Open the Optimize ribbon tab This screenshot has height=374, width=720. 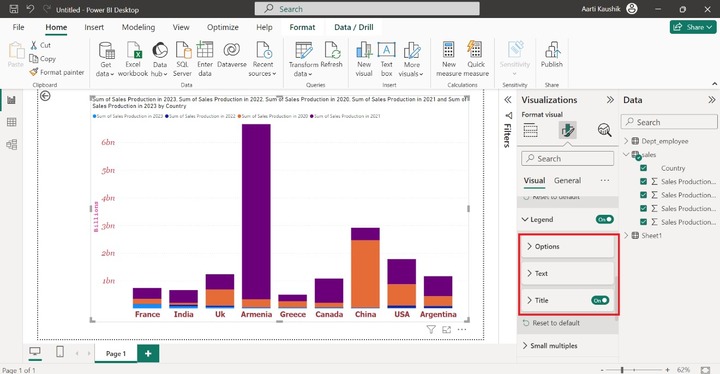[x=223, y=27]
